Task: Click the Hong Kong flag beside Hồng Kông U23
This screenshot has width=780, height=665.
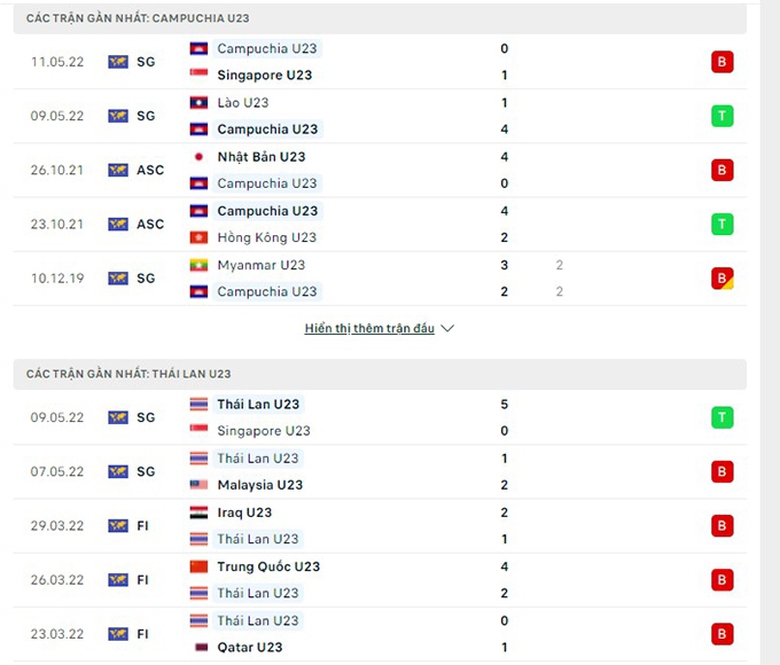Action: [198, 238]
